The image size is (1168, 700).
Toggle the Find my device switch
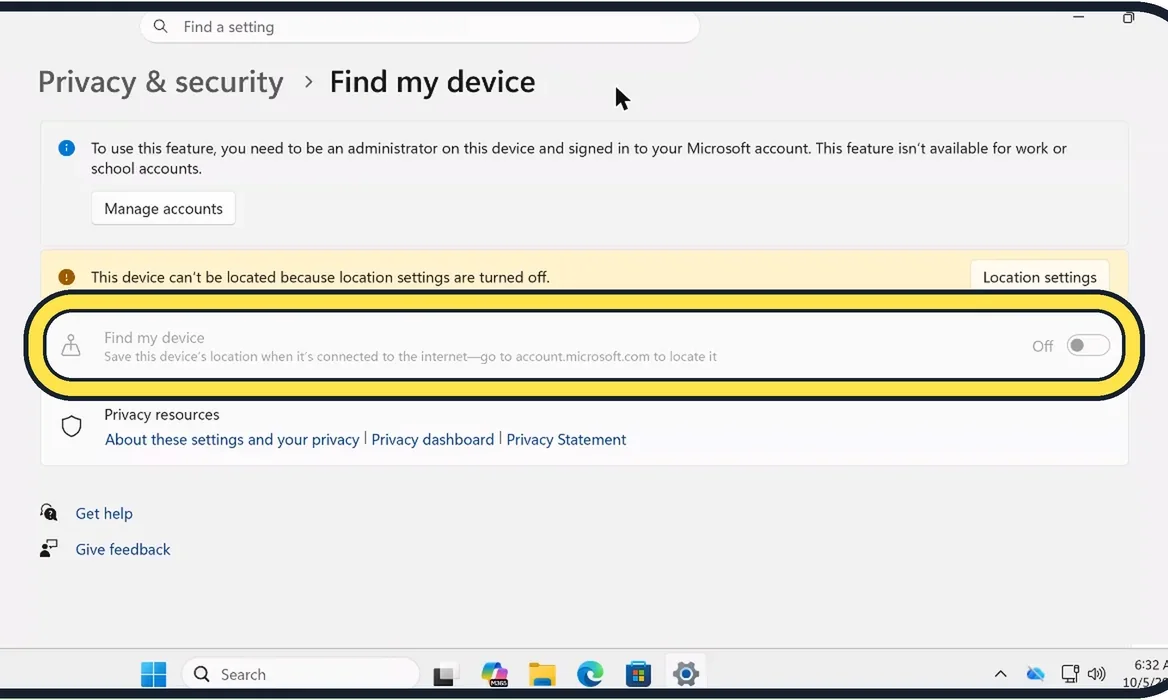tap(1088, 346)
